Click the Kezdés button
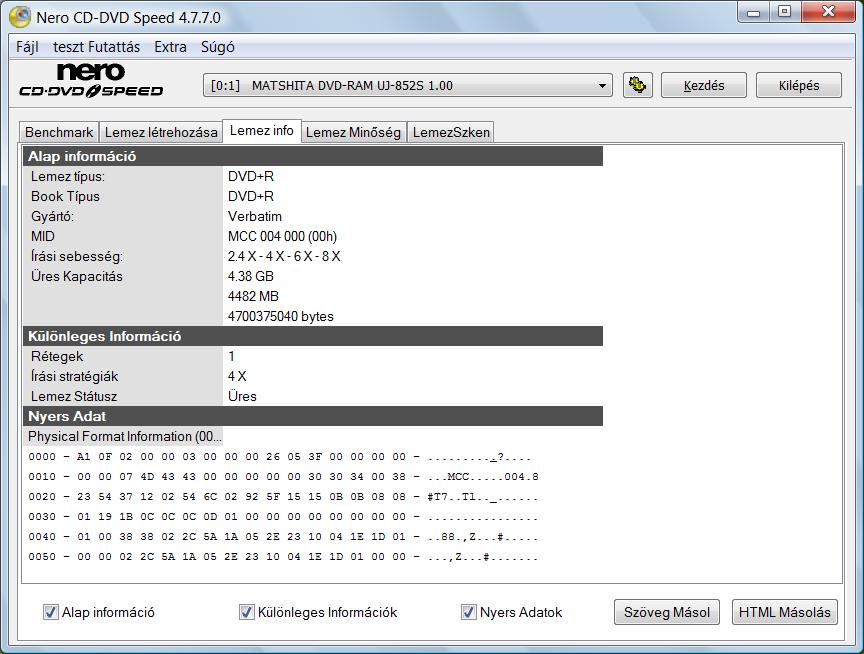The image size is (864, 654). tap(704, 85)
